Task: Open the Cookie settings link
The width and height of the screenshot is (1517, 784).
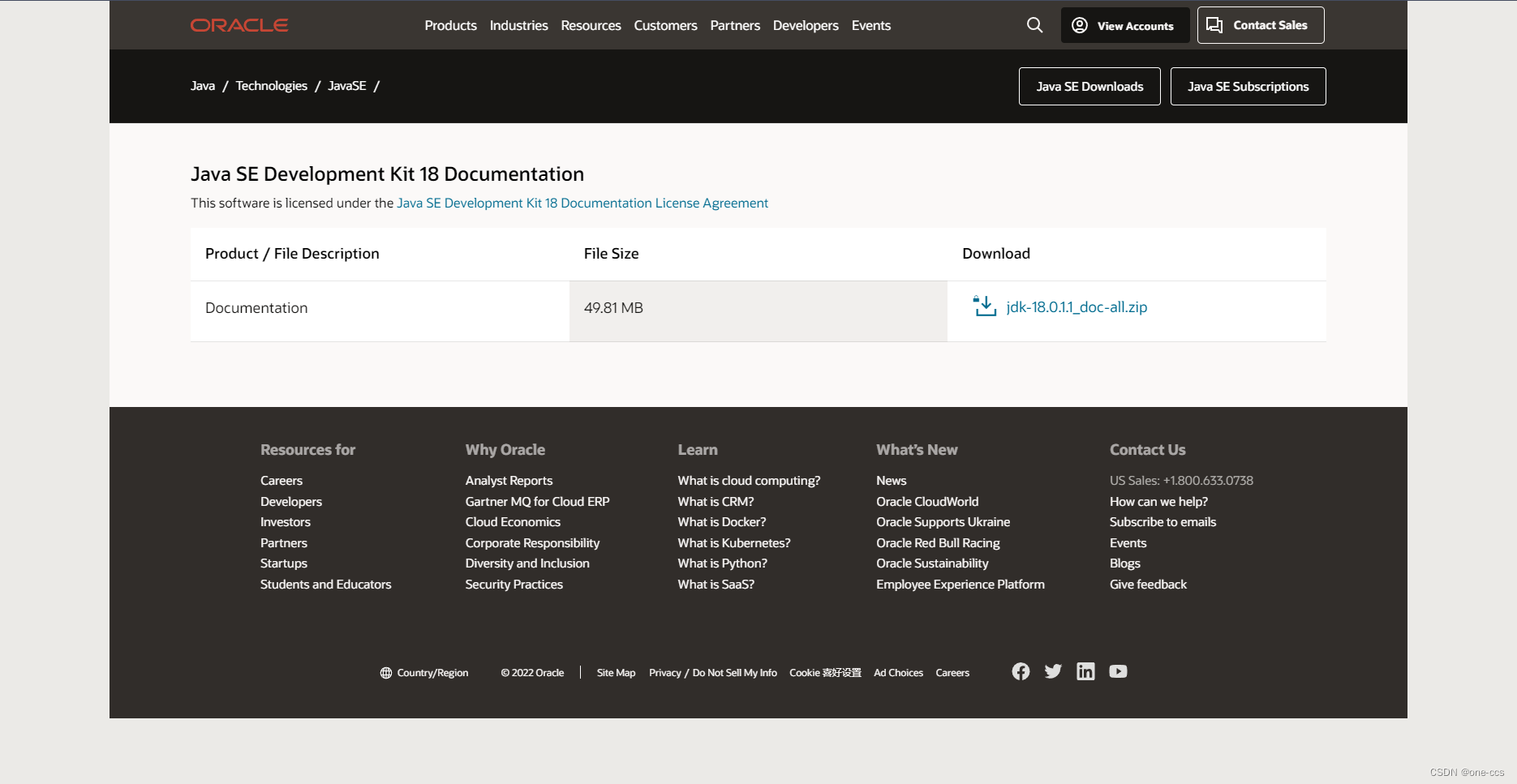Action: coord(825,673)
